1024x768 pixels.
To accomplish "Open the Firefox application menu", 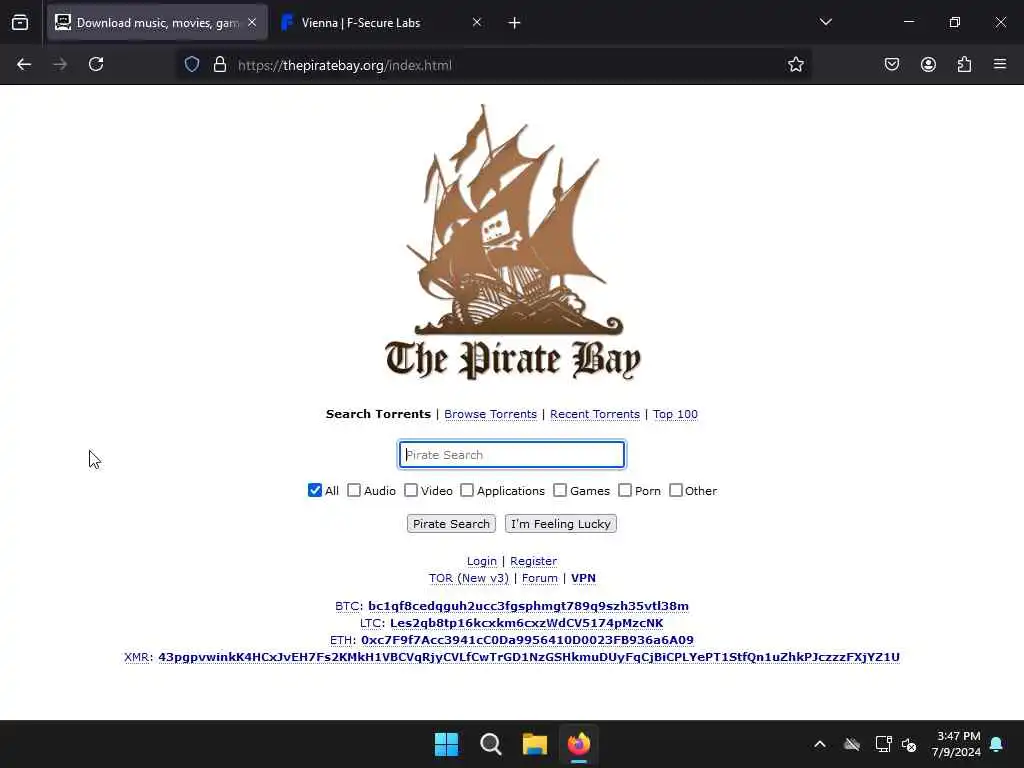I will click(x=1000, y=64).
